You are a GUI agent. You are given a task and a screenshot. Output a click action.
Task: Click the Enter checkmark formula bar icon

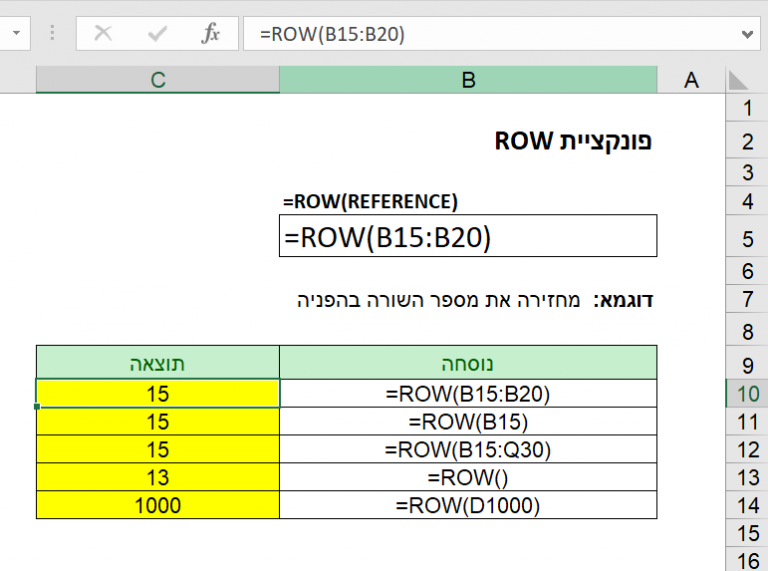[157, 34]
